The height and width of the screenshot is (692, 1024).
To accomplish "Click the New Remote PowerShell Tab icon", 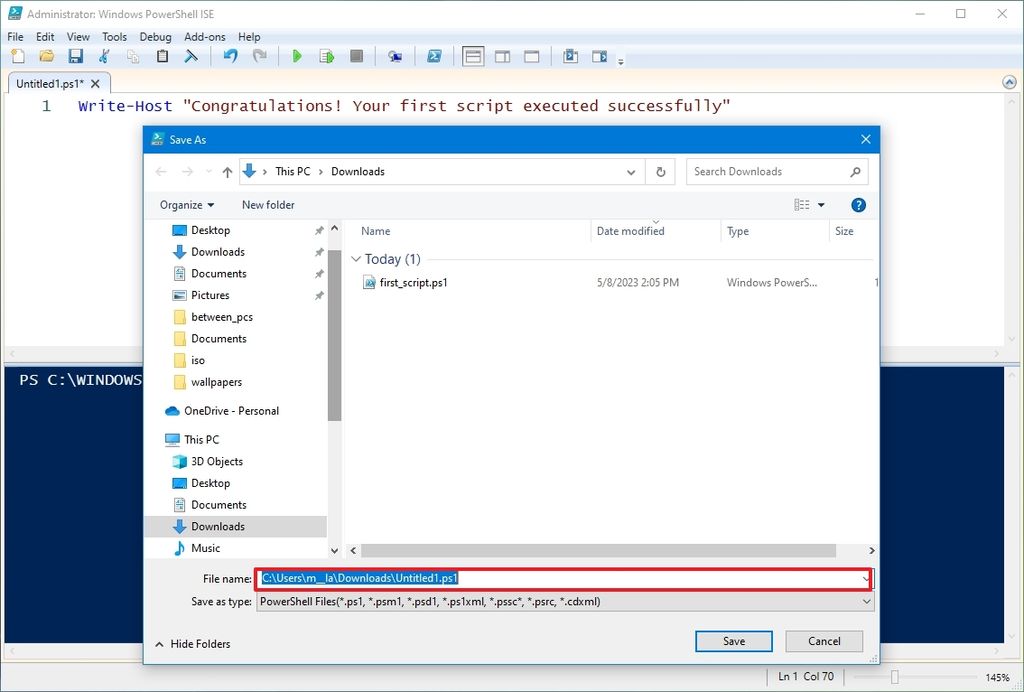I will (x=395, y=57).
